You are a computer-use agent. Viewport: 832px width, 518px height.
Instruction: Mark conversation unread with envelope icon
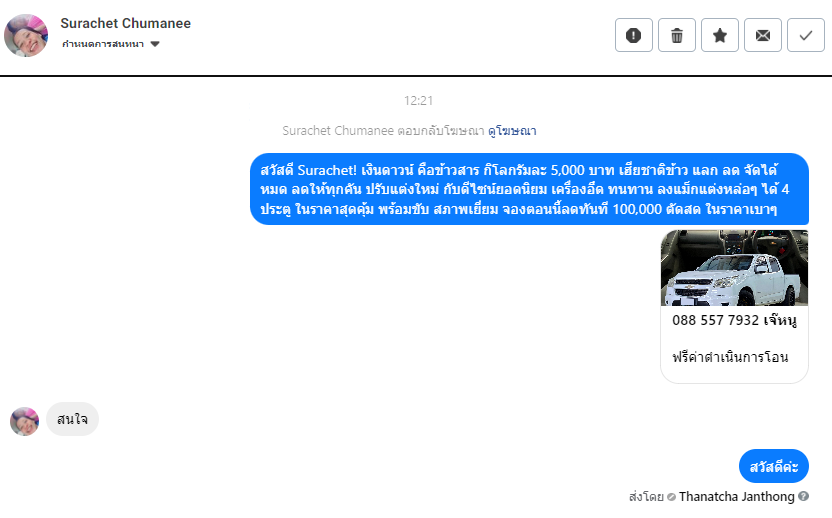point(762,36)
